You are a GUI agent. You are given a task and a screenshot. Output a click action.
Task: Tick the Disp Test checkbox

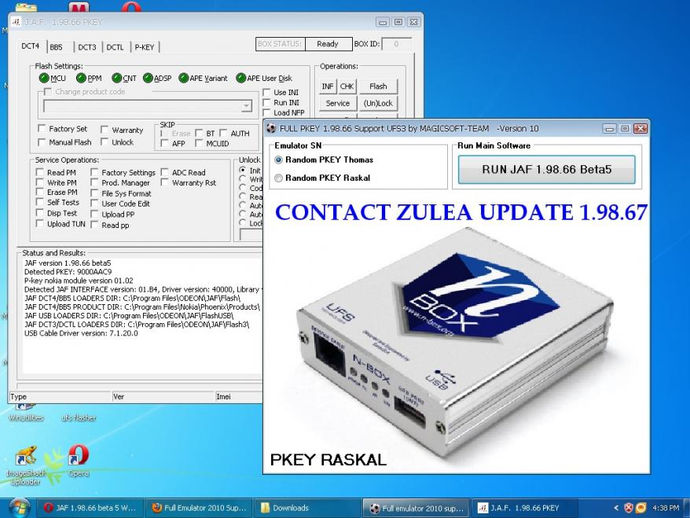[40, 213]
